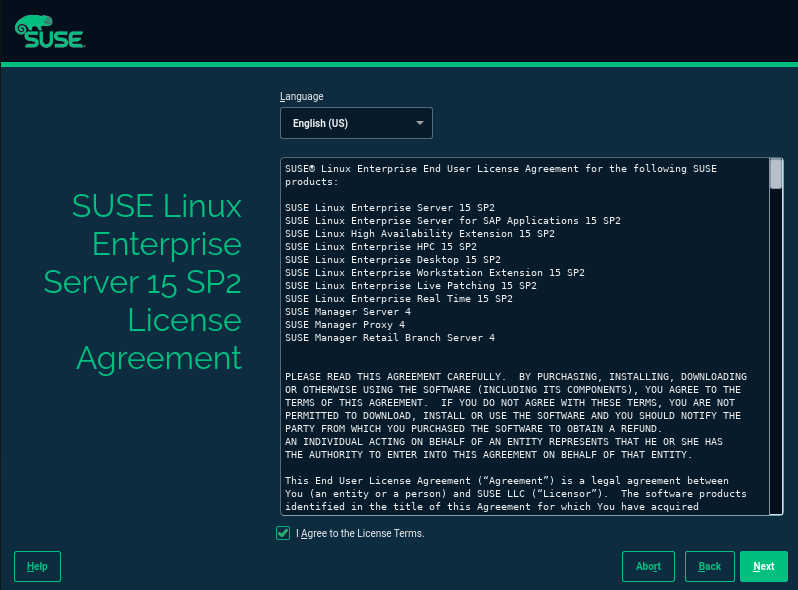Click 'I Agree to the License Terms' label
Image resolution: width=798 pixels, height=590 pixels.
(360, 533)
